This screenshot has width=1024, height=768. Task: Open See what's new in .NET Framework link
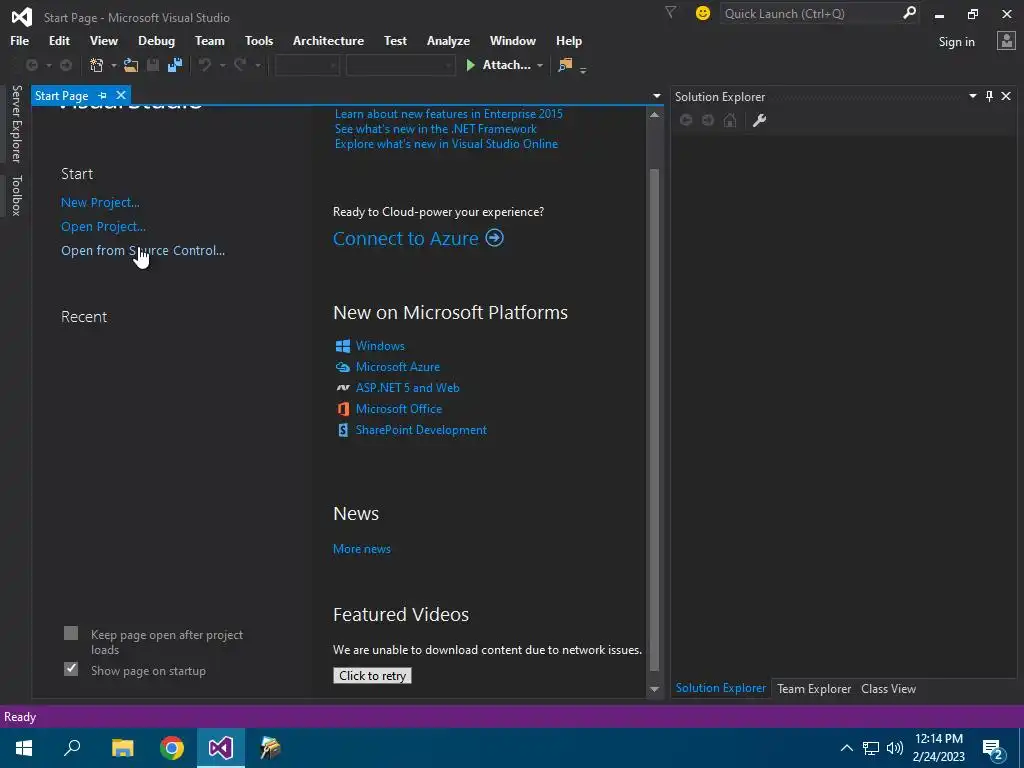(436, 129)
